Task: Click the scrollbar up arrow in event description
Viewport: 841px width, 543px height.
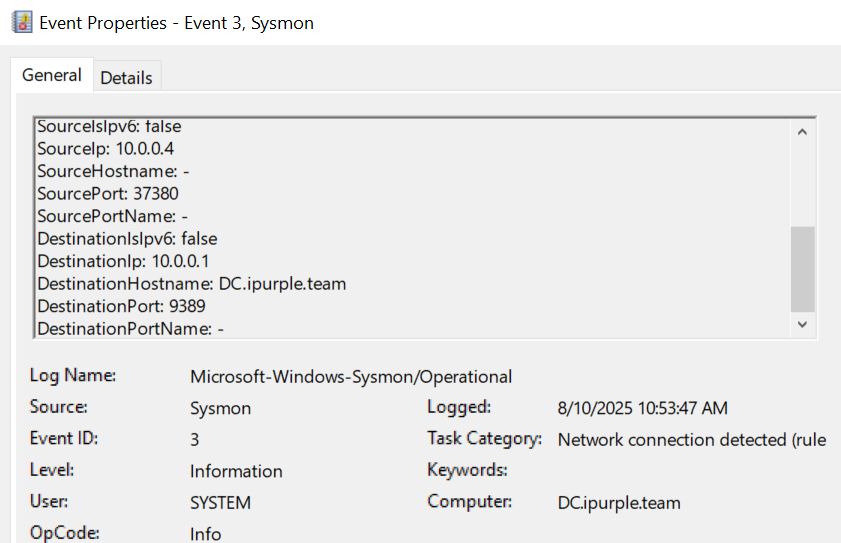Action: 802,132
